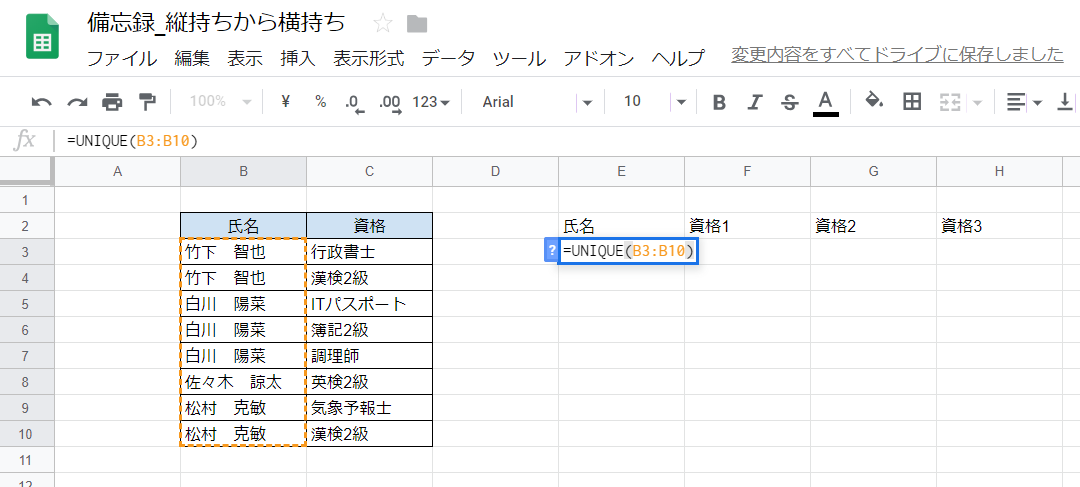Select cell 気象予報士
This screenshot has height=487, width=1080.
369,408
